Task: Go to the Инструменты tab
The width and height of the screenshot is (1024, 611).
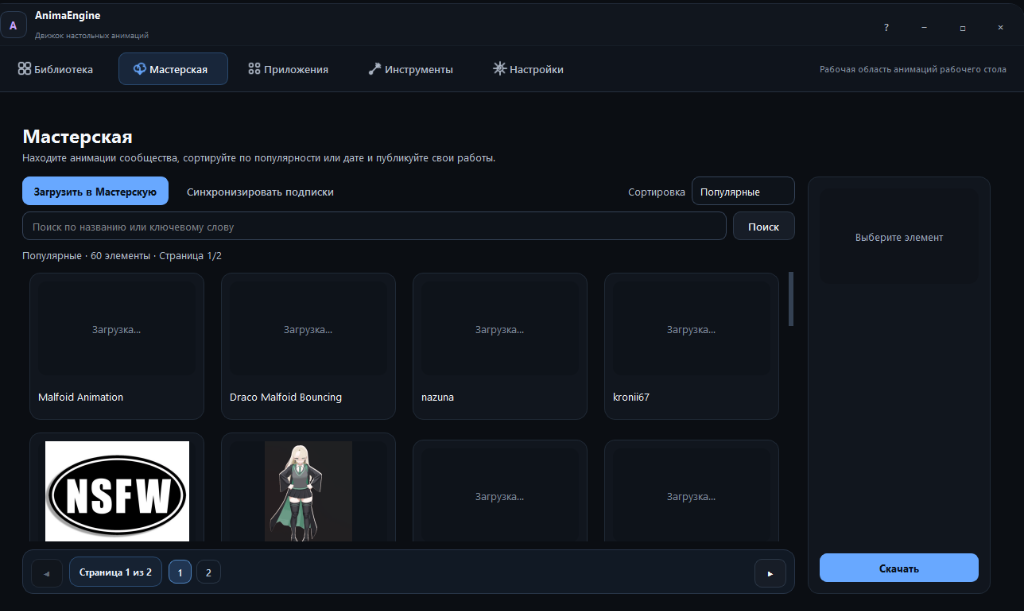Action: coord(410,69)
